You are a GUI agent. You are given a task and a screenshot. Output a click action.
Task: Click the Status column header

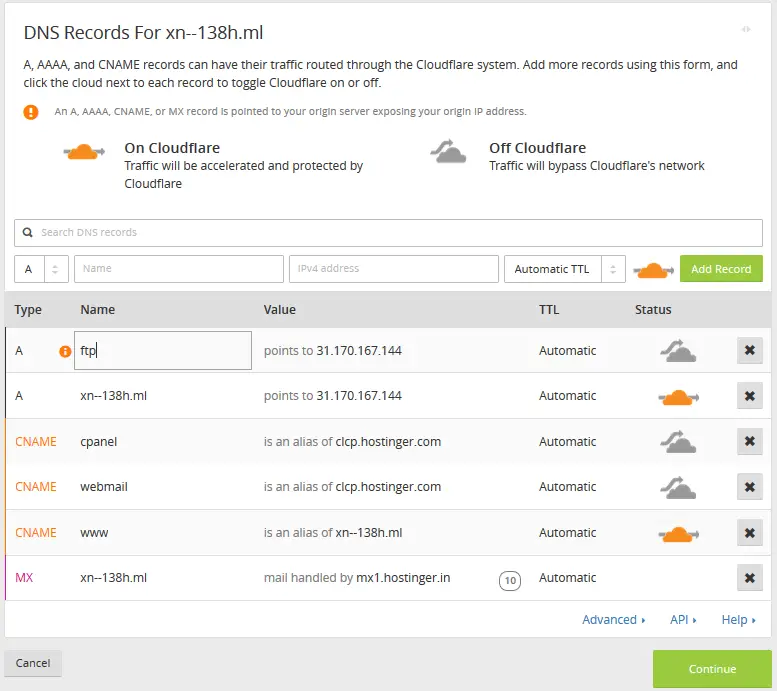(x=653, y=310)
